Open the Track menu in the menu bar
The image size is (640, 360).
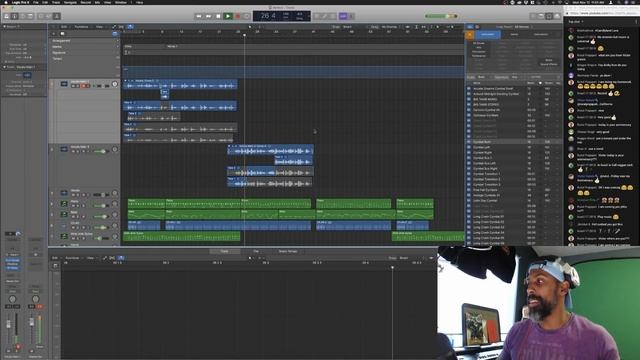coord(56,2)
